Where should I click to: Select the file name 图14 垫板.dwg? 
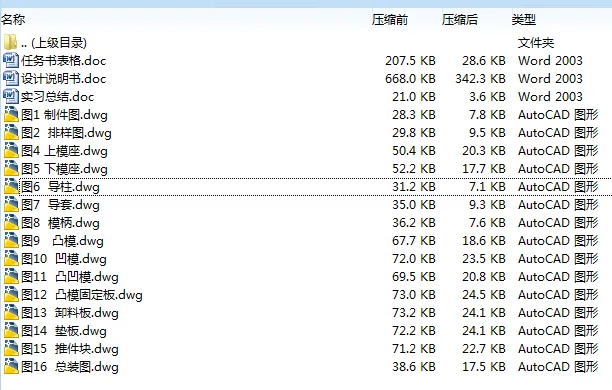[64, 331]
